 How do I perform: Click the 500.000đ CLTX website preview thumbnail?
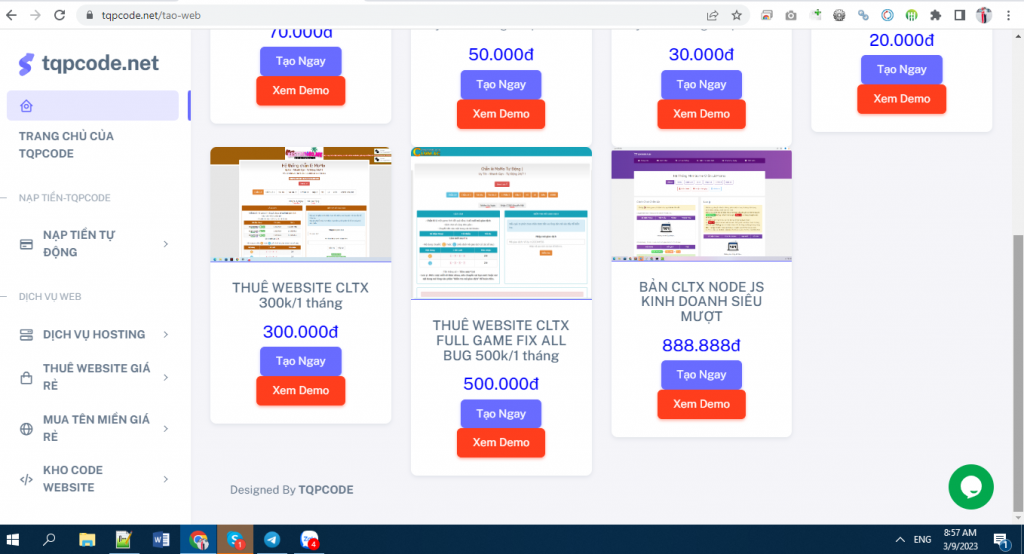(501, 223)
